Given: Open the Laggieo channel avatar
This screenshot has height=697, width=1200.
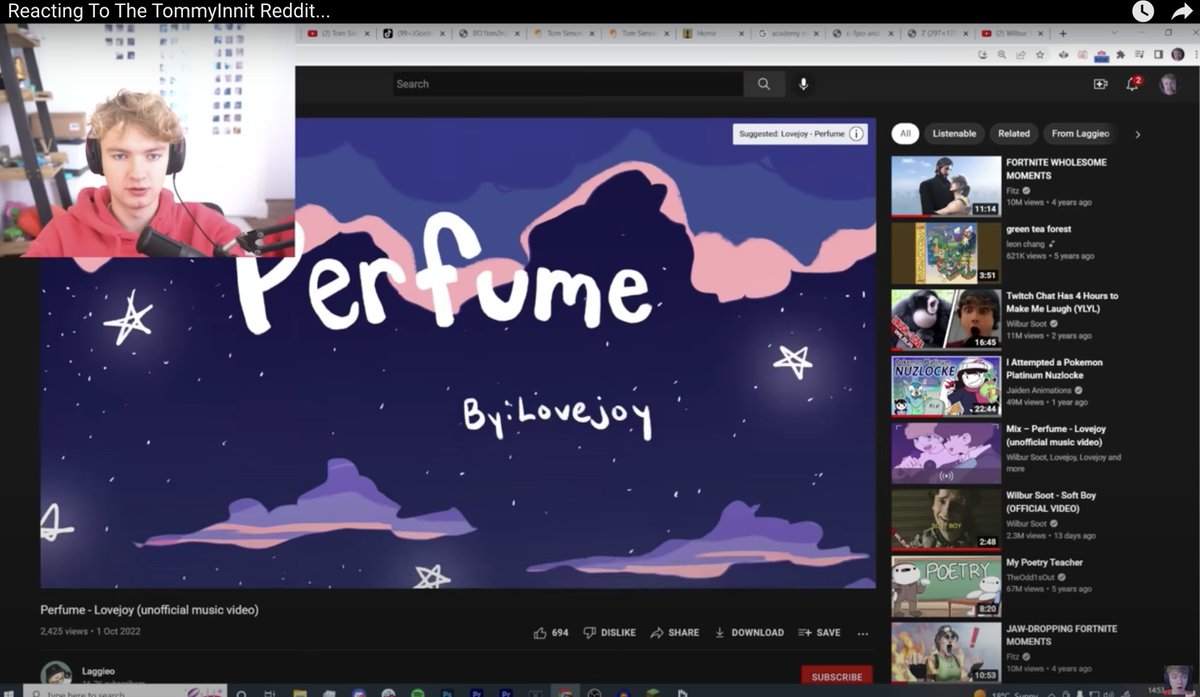Looking at the screenshot, I should pos(55,675).
